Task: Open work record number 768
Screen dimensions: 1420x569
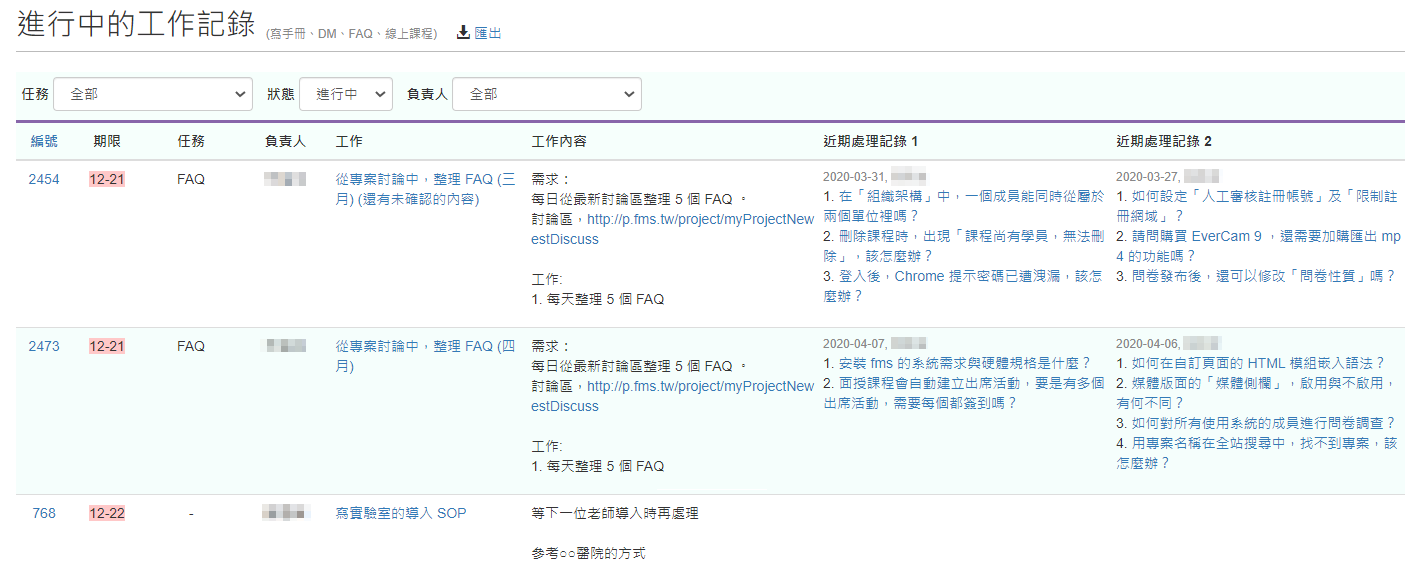Action: (x=44, y=514)
